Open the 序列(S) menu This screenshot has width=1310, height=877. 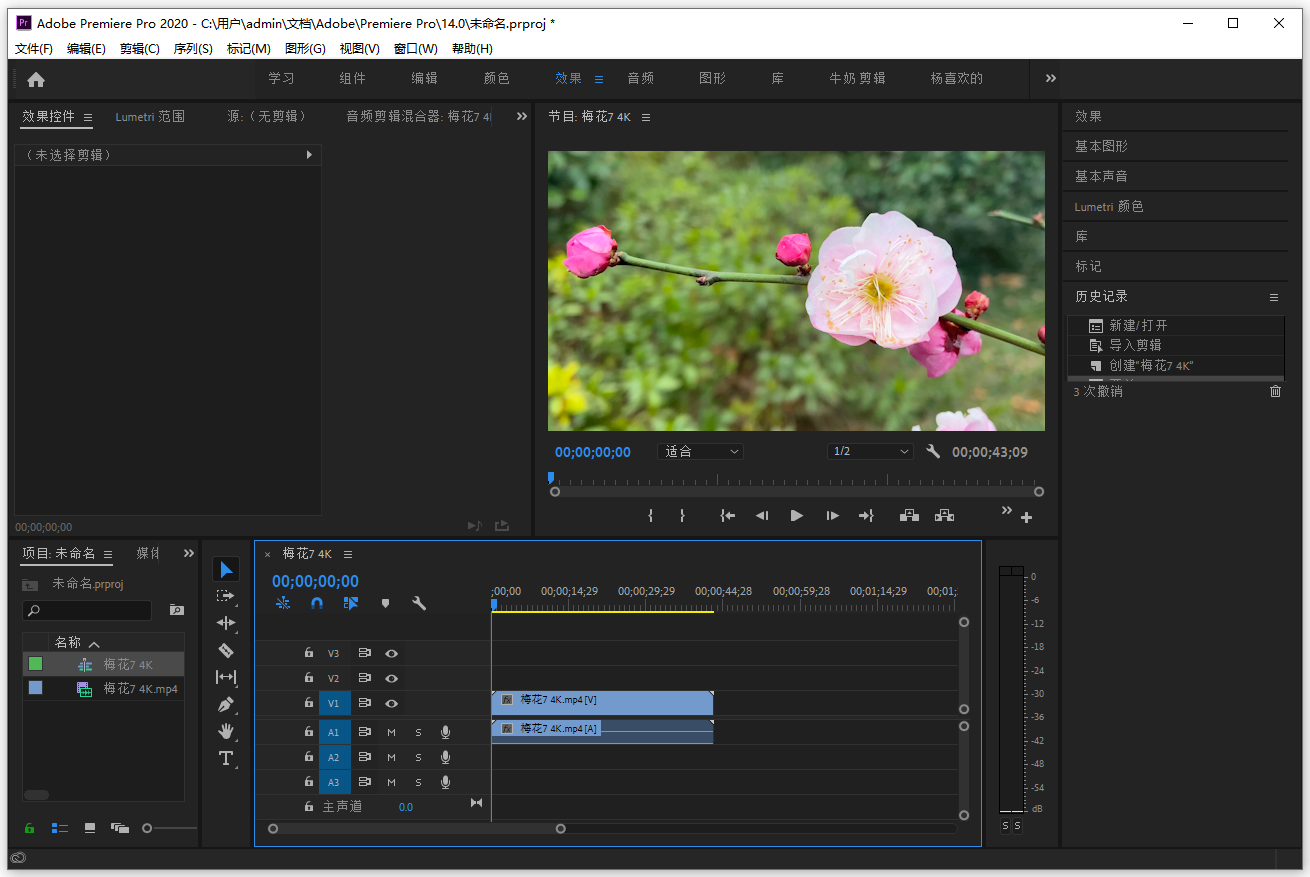tap(193, 48)
